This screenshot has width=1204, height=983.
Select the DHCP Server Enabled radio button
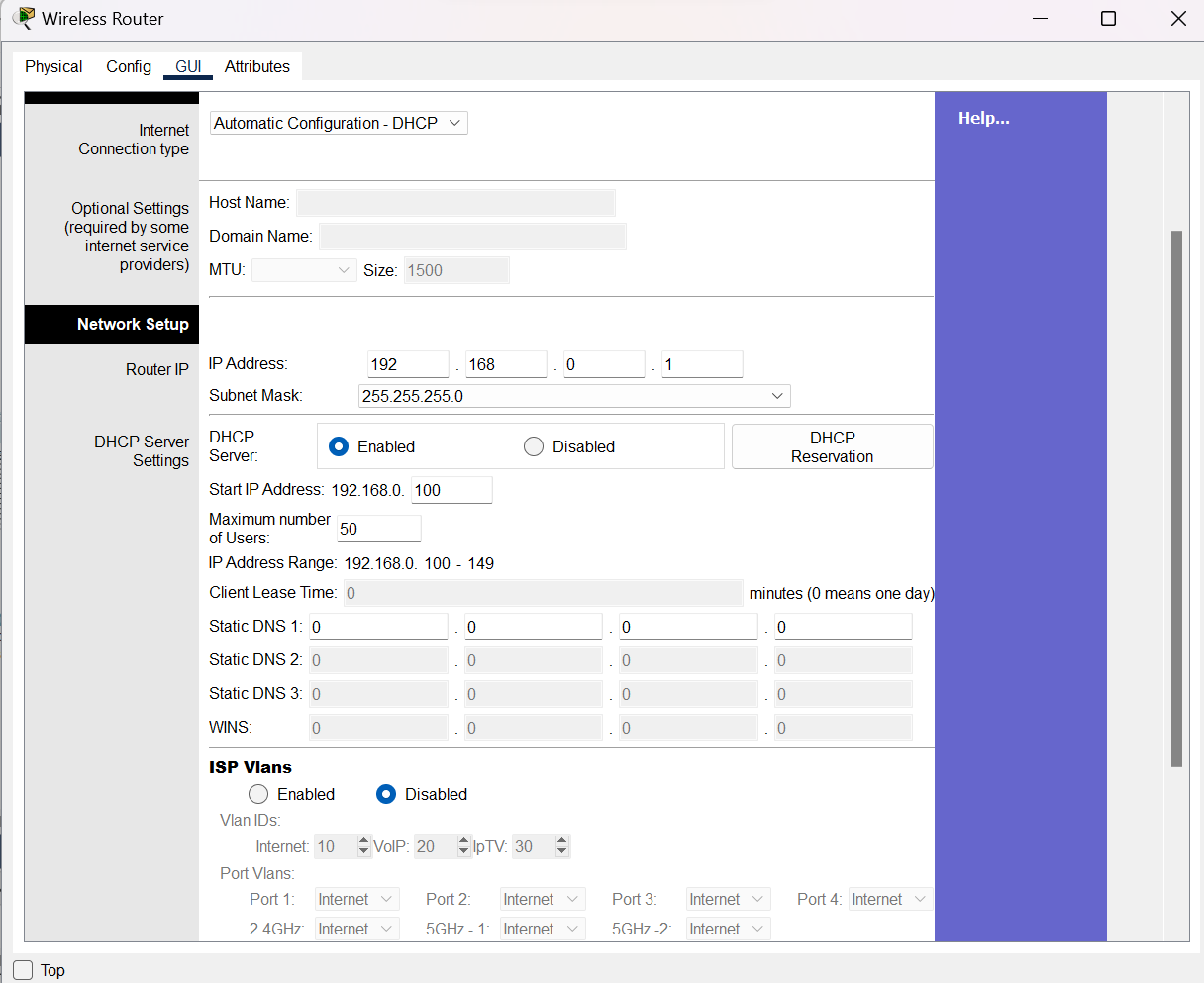pos(339,446)
